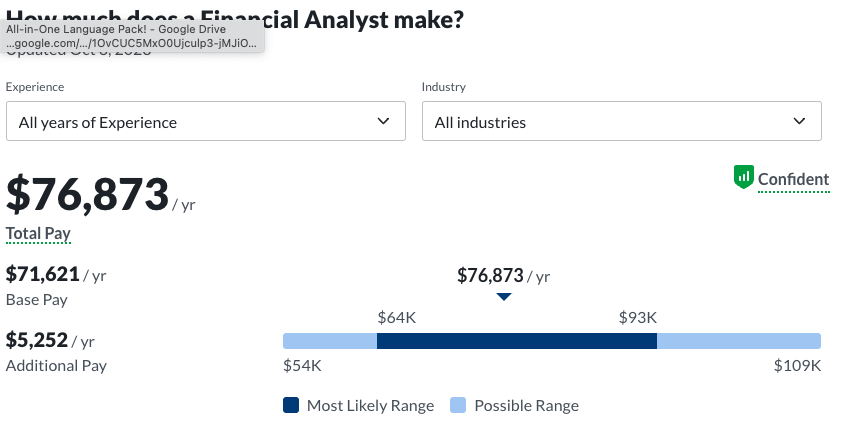Viewport: 845px width, 428px height.
Task: Click the $109K maximum range label
Action: tap(797, 365)
